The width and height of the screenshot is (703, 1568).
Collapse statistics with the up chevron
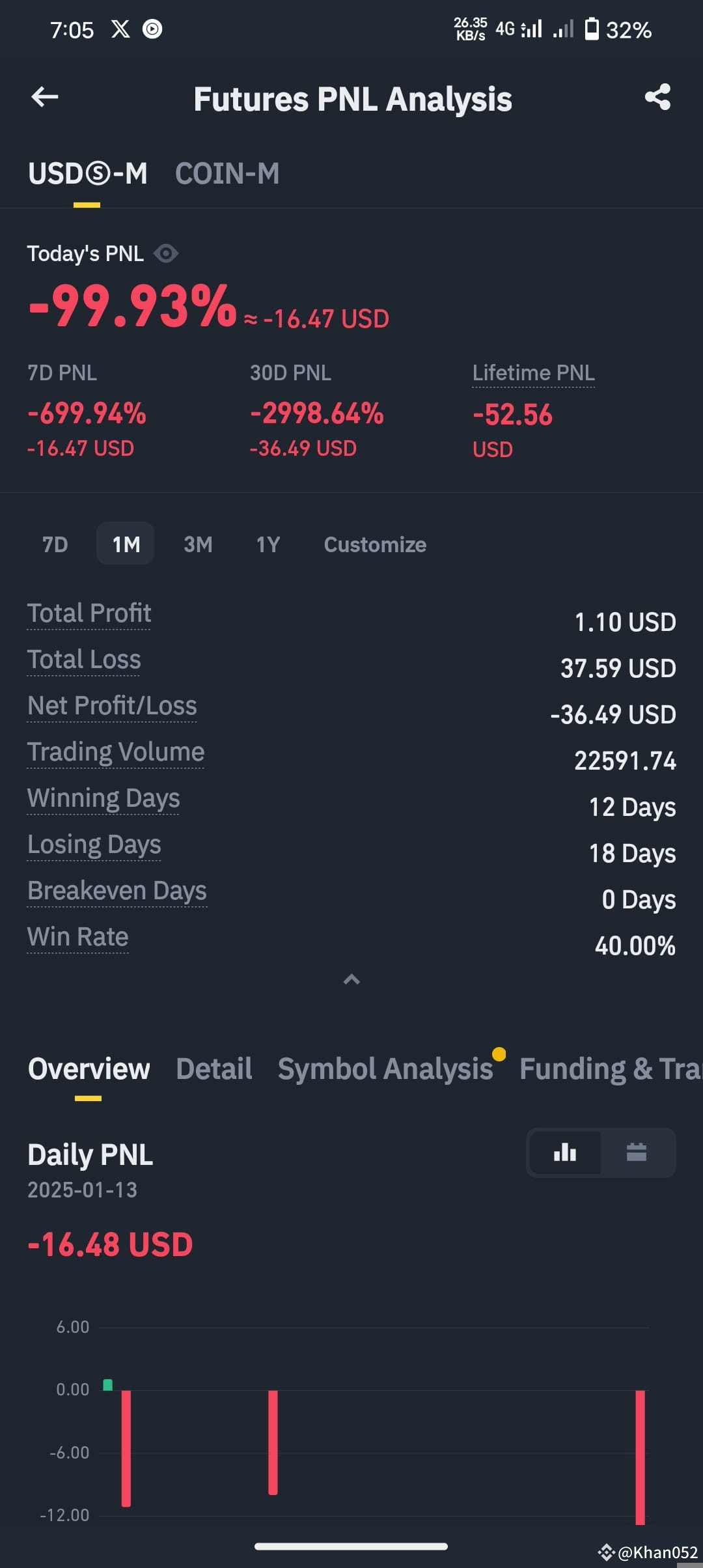pos(351,979)
